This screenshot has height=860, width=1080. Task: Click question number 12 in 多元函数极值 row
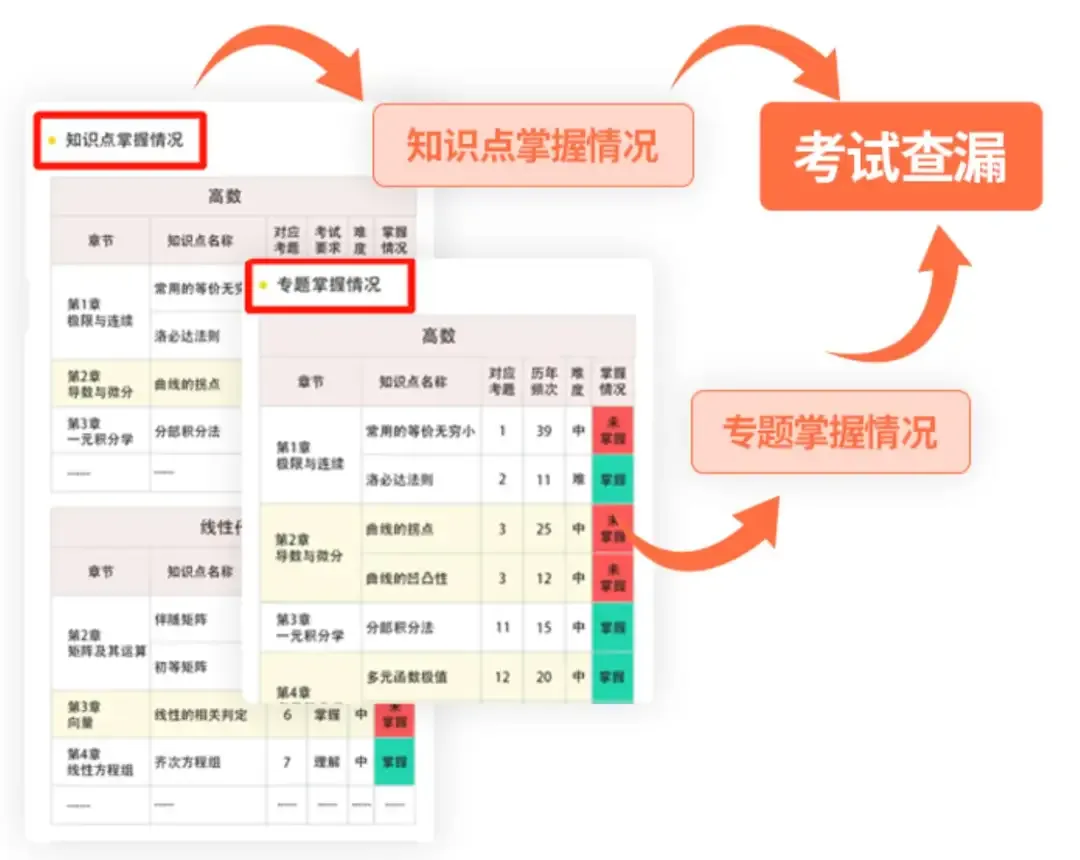(x=503, y=677)
